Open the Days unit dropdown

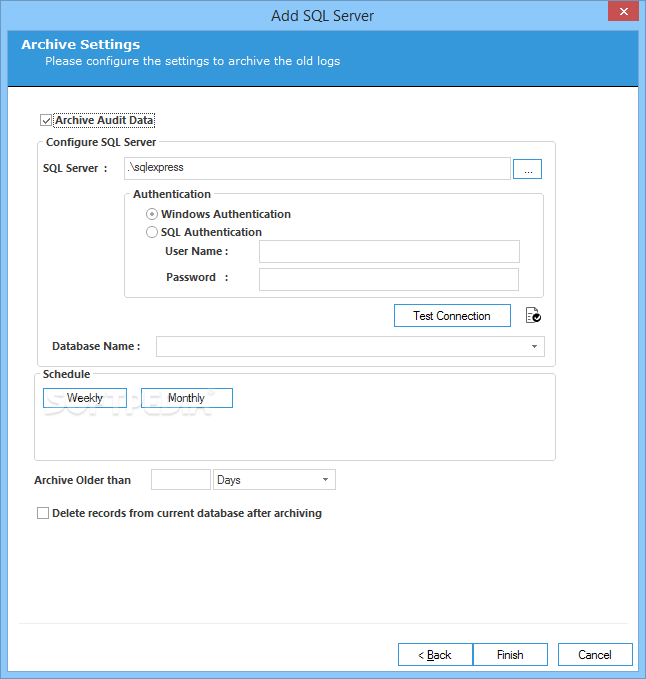point(274,480)
